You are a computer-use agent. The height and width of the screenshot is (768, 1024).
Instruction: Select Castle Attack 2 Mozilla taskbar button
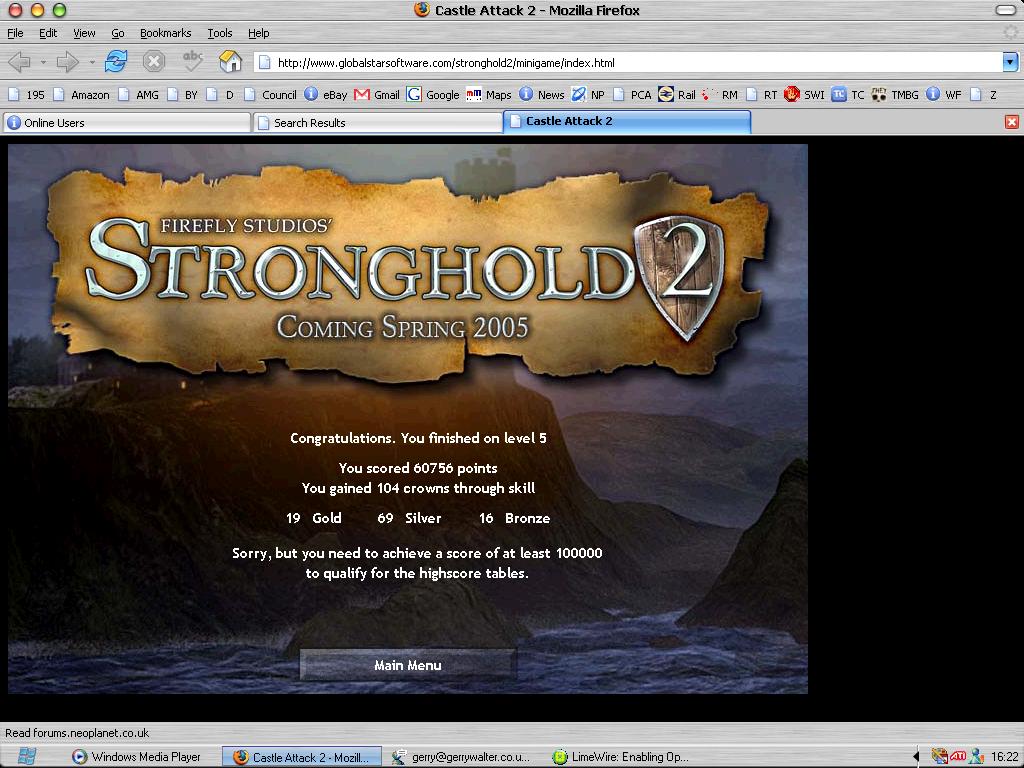pyautogui.click(x=302, y=757)
